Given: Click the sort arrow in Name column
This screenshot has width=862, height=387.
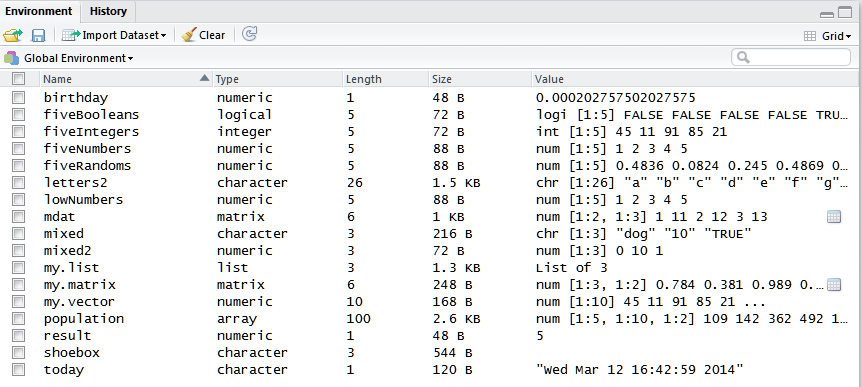Looking at the screenshot, I should pos(205,78).
